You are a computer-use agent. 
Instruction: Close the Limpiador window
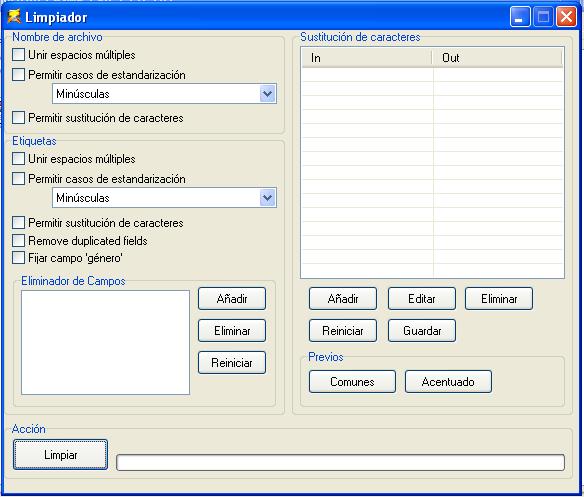pyautogui.click(x=566, y=17)
